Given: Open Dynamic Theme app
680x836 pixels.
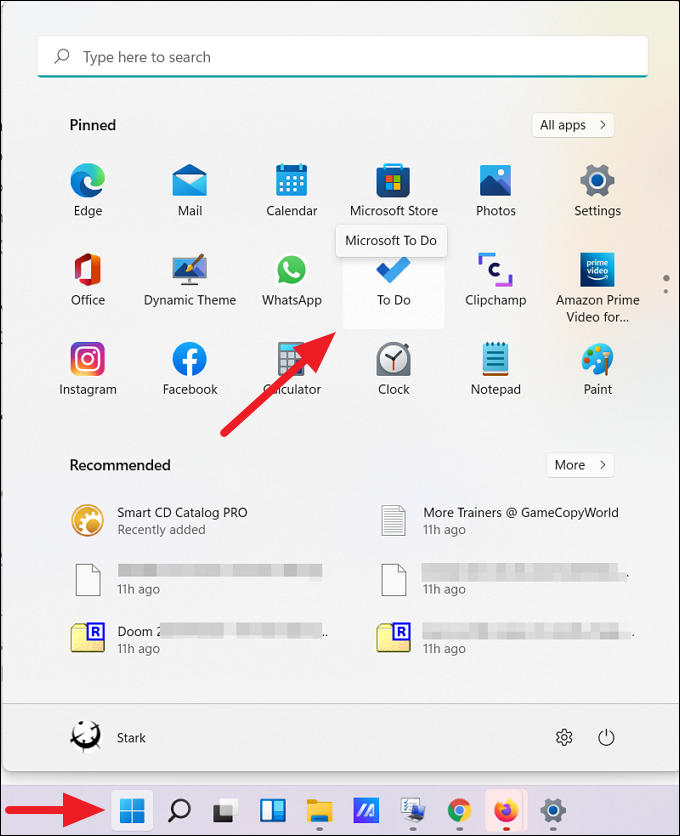Looking at the screenshot, I should coord(190,280).
